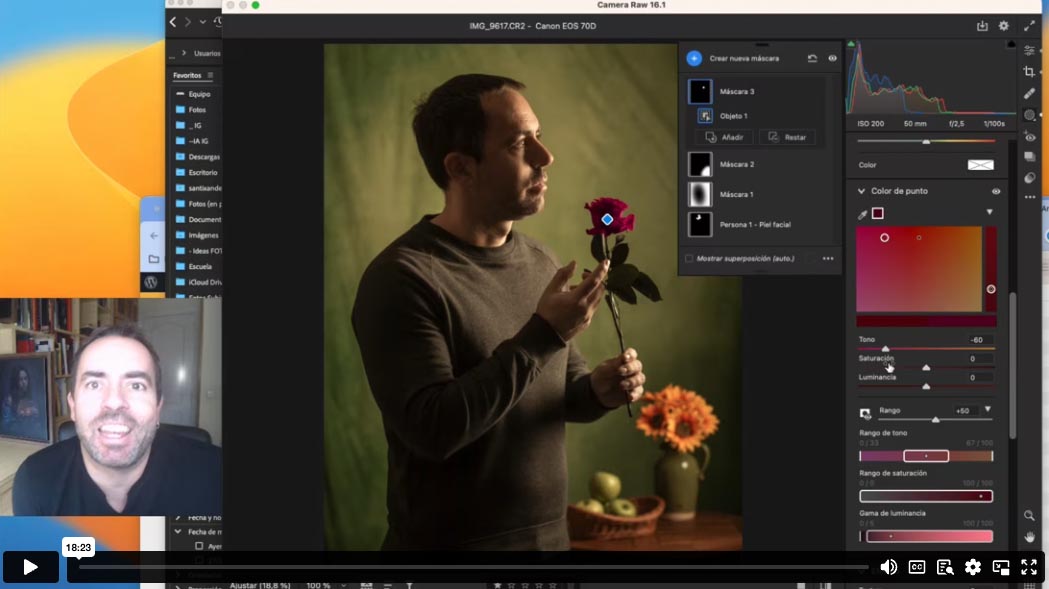The image size is (1049, 589).
Task: Click the selected dark red color swatch
Action: 878,214
